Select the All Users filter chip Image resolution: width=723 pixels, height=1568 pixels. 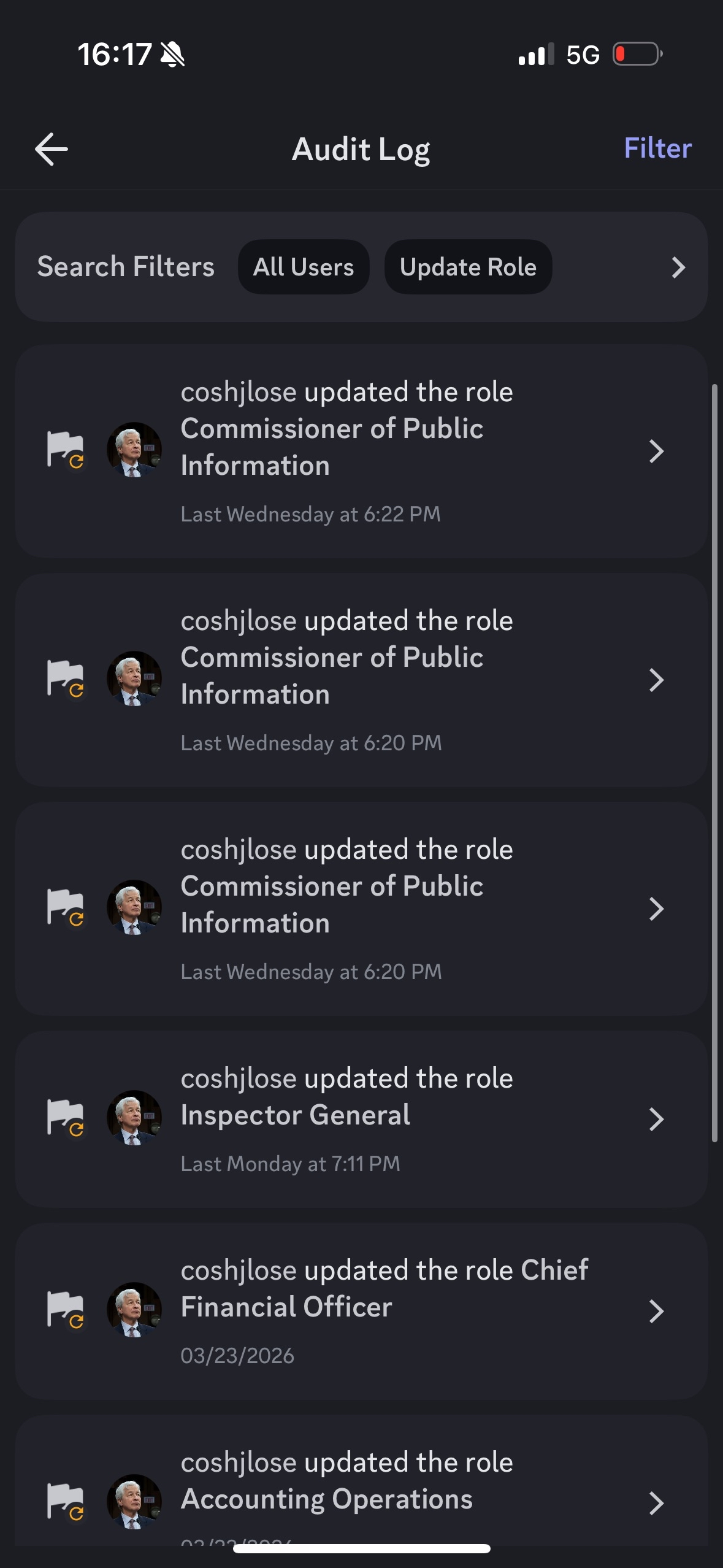[x=304, y=267]
